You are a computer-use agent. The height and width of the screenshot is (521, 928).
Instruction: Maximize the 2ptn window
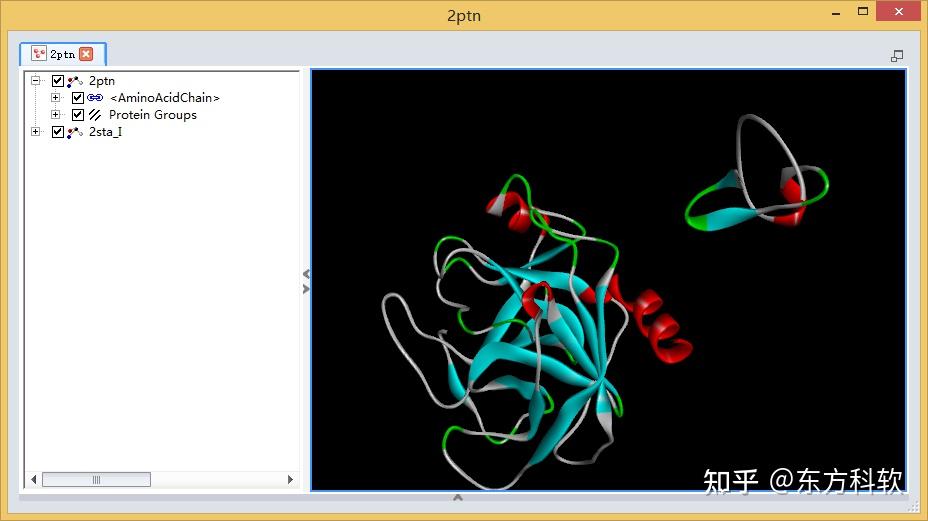(863, 11)
